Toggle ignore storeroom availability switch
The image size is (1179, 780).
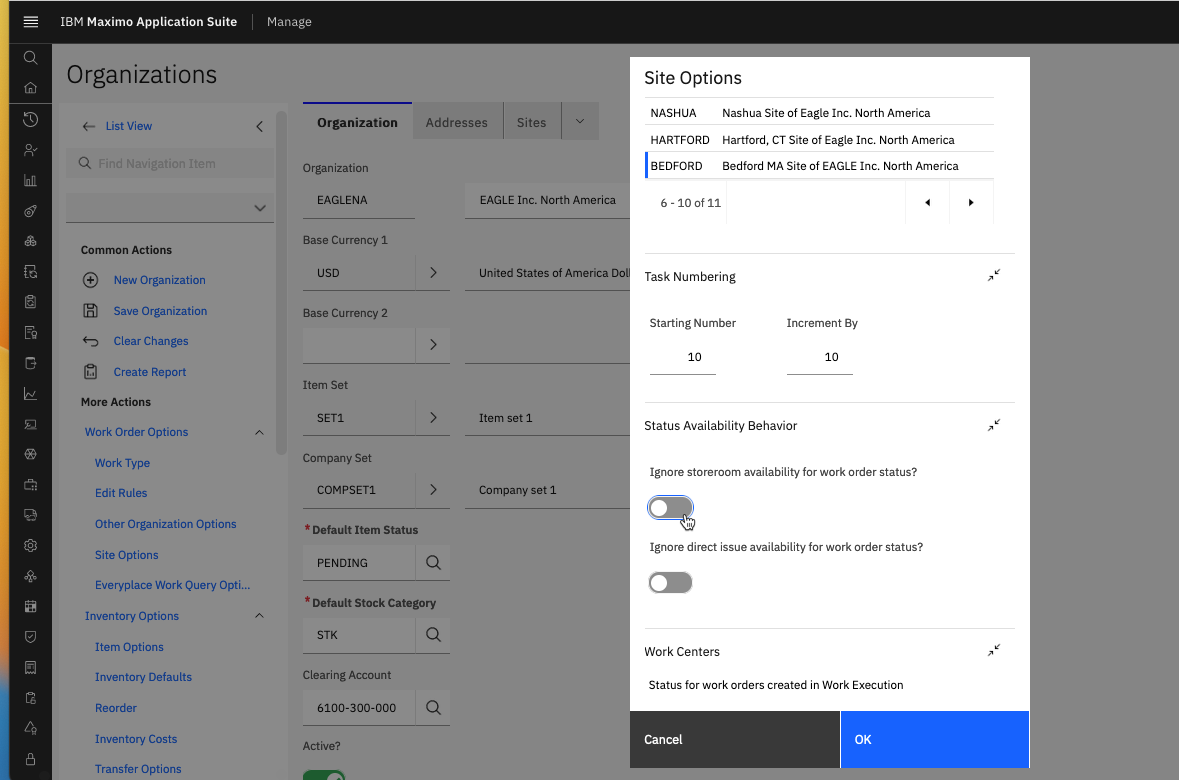click(x=670, y=508)
